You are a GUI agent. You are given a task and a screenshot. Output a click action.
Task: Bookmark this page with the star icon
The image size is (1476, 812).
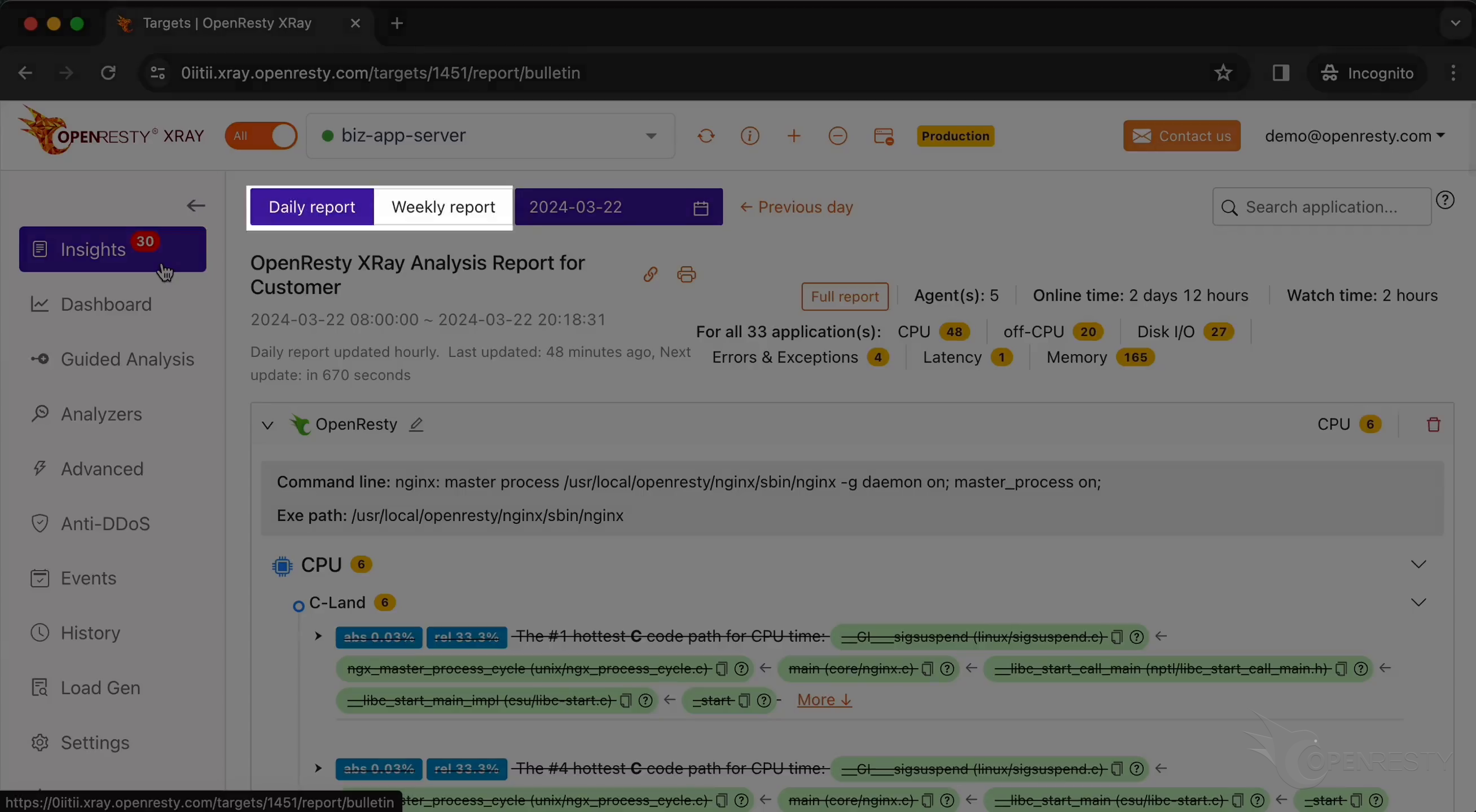pos(1223,73)
